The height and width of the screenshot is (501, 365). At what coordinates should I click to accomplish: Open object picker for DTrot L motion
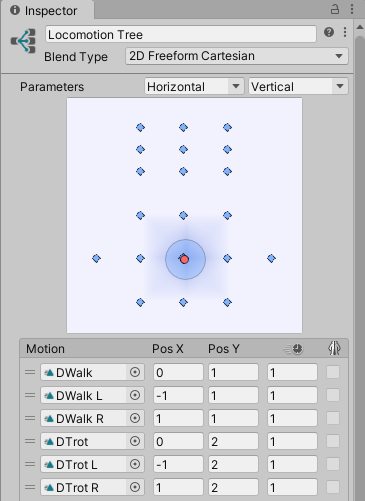click(135, 464)
